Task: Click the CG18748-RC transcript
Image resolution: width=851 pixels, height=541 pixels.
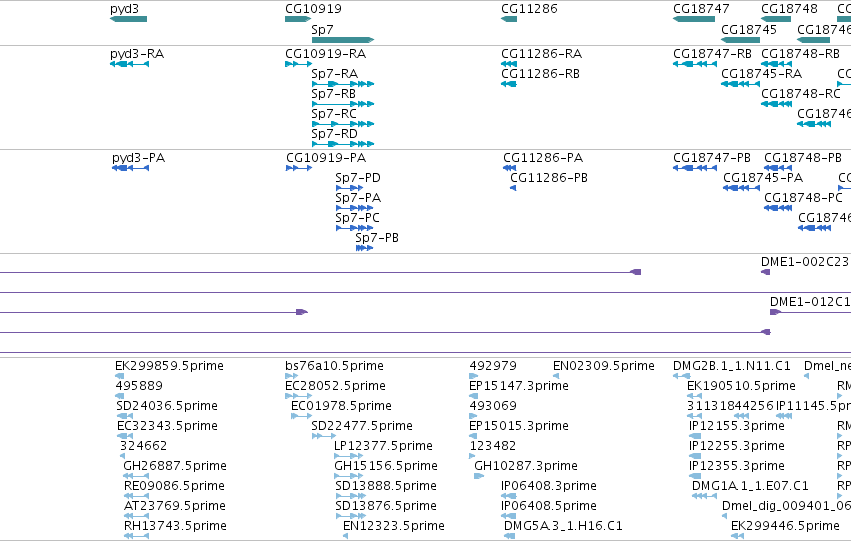Action: (x=777, y=104)
